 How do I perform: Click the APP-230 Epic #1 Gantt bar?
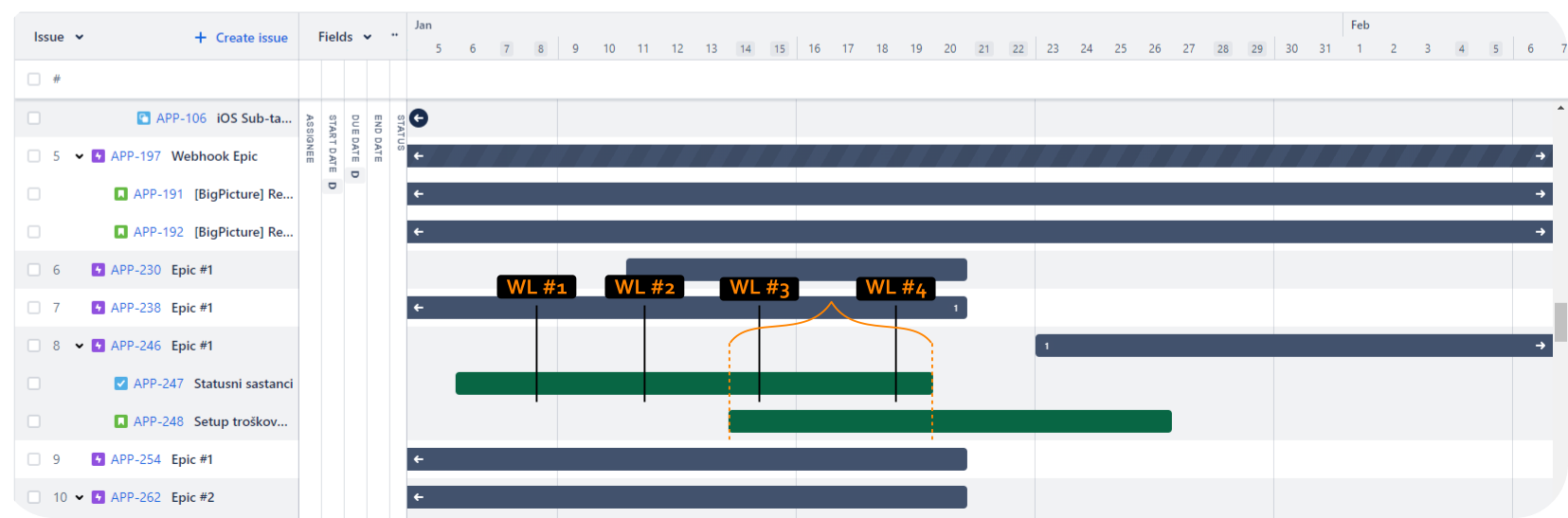coord(797,268)
